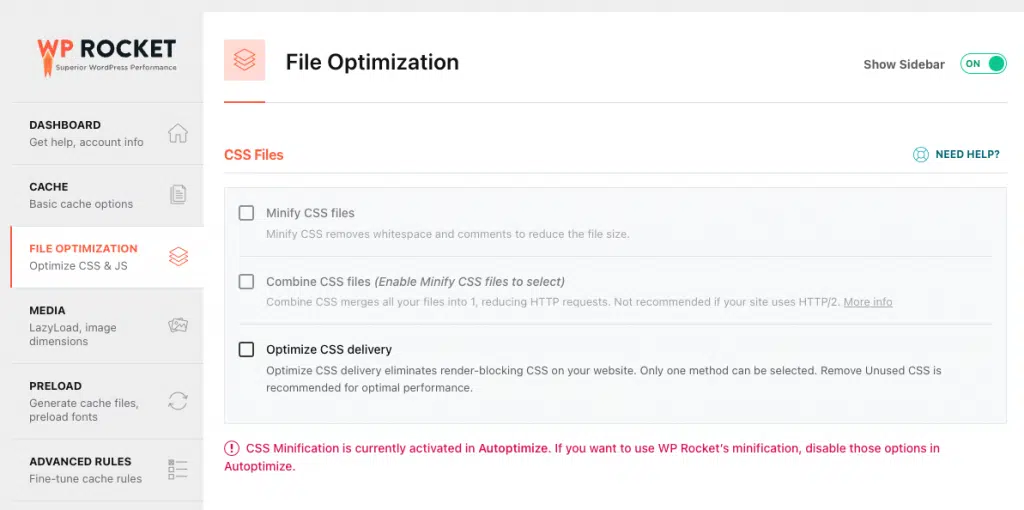Click the File Optimization header layers icon
Image resolution: width=1024 pixels, height=510 pixels.
[244, 60]
